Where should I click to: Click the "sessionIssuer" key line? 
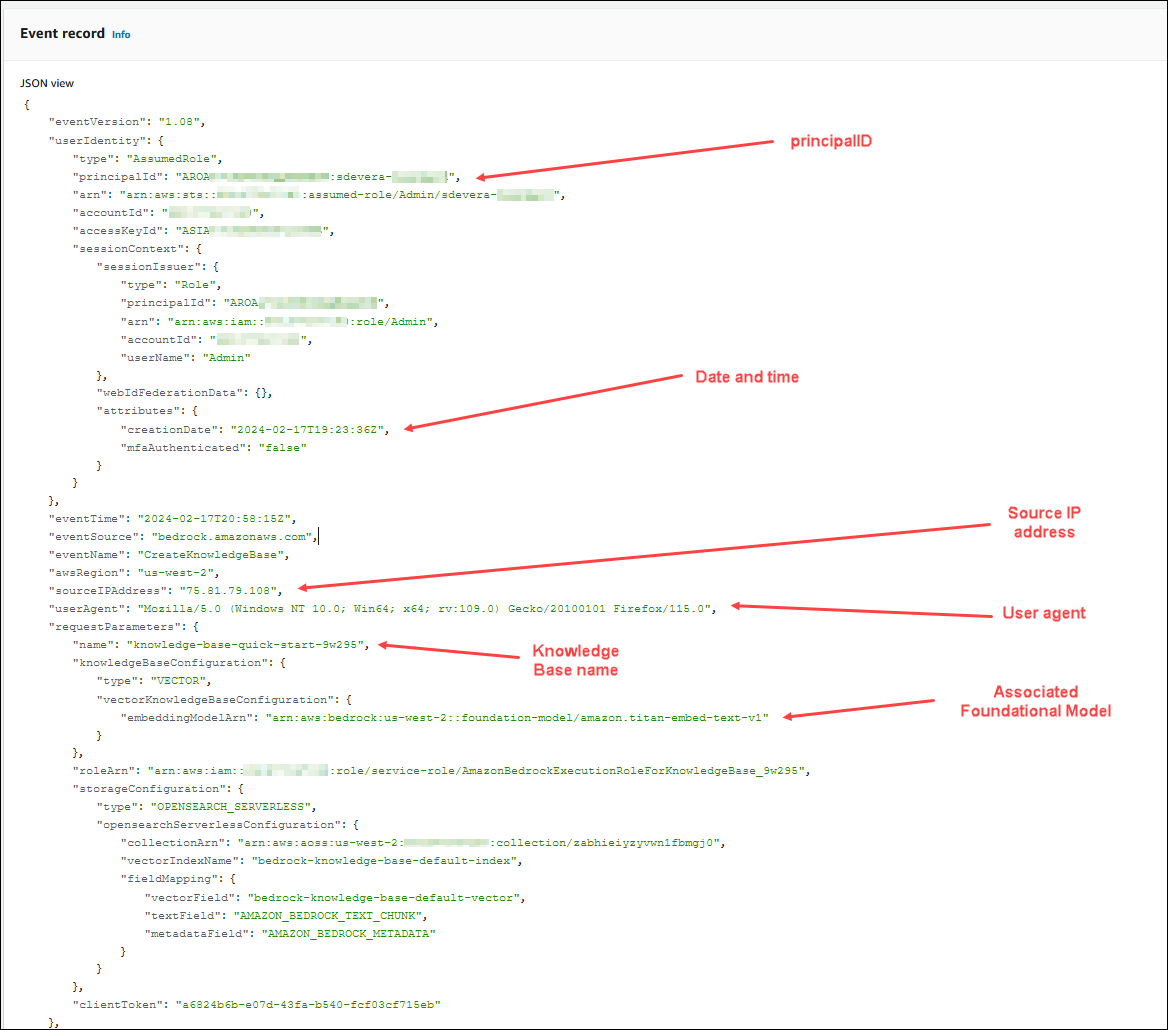click(157, 267)
